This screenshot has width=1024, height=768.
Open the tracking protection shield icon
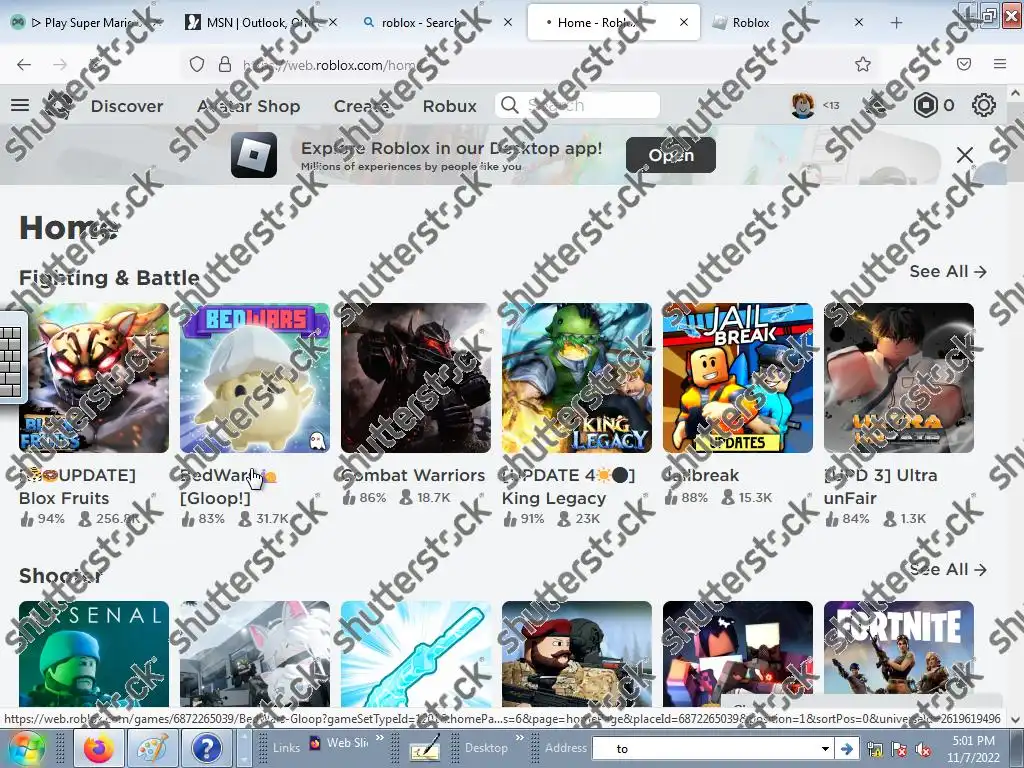coord(197,64)
